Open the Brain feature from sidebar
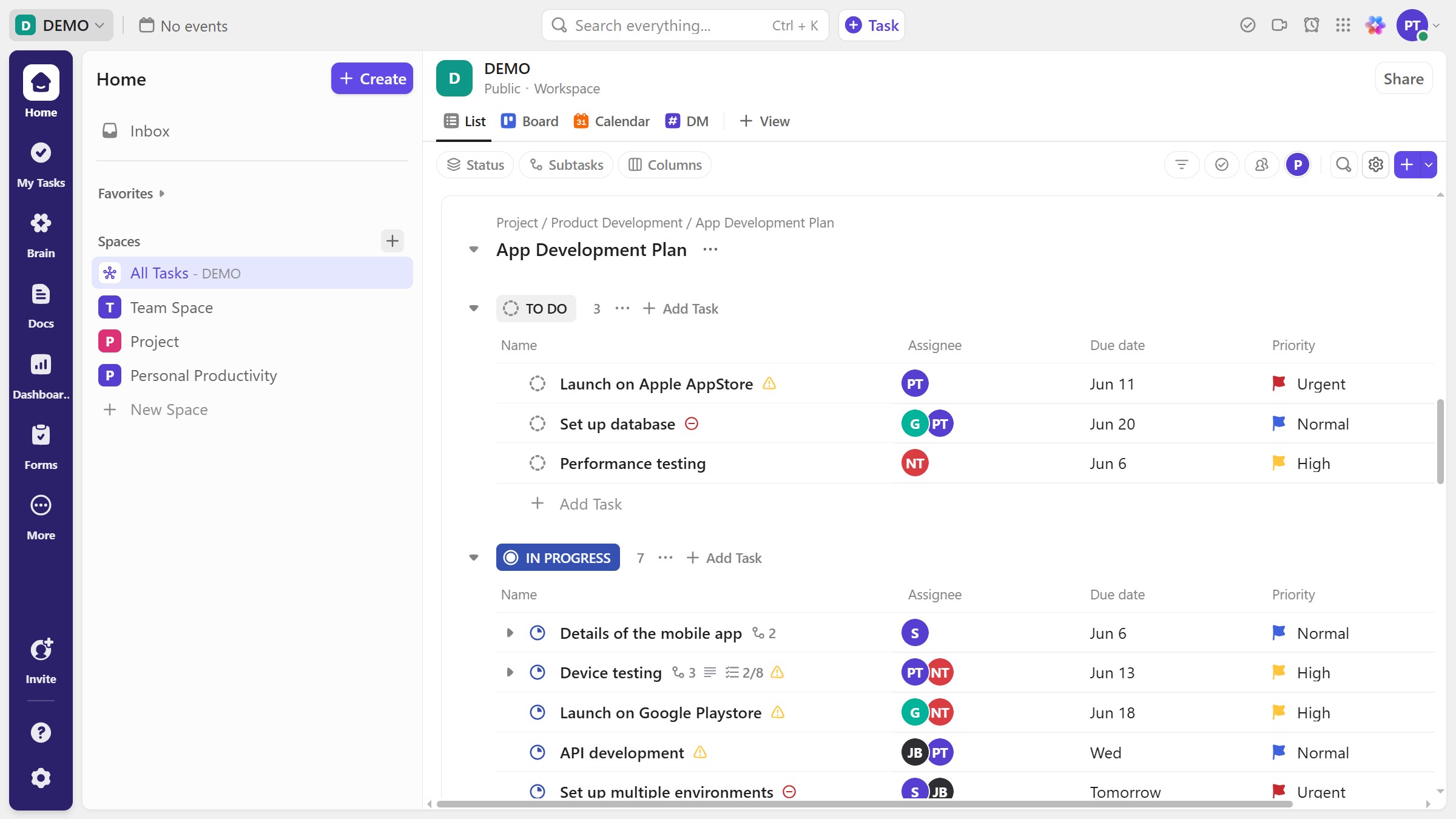The width and height of the screenshot is (1456, 819). [x=41, y=234]
